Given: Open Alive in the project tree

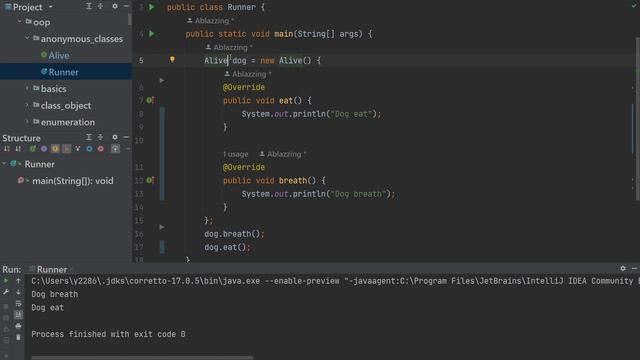Looking at the screenshot, I should coord(59,56).
